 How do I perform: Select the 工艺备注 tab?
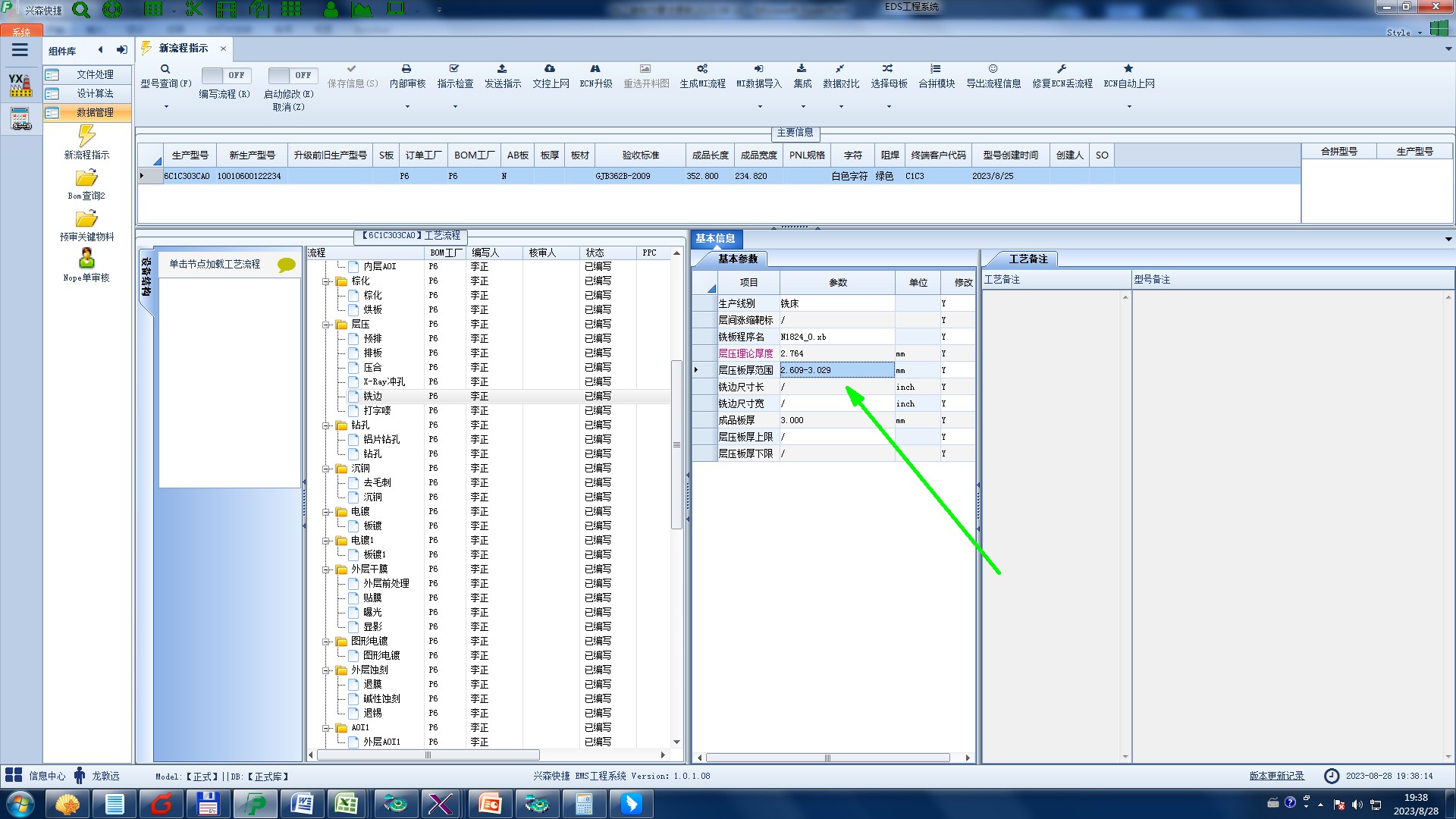[1028, 259]
